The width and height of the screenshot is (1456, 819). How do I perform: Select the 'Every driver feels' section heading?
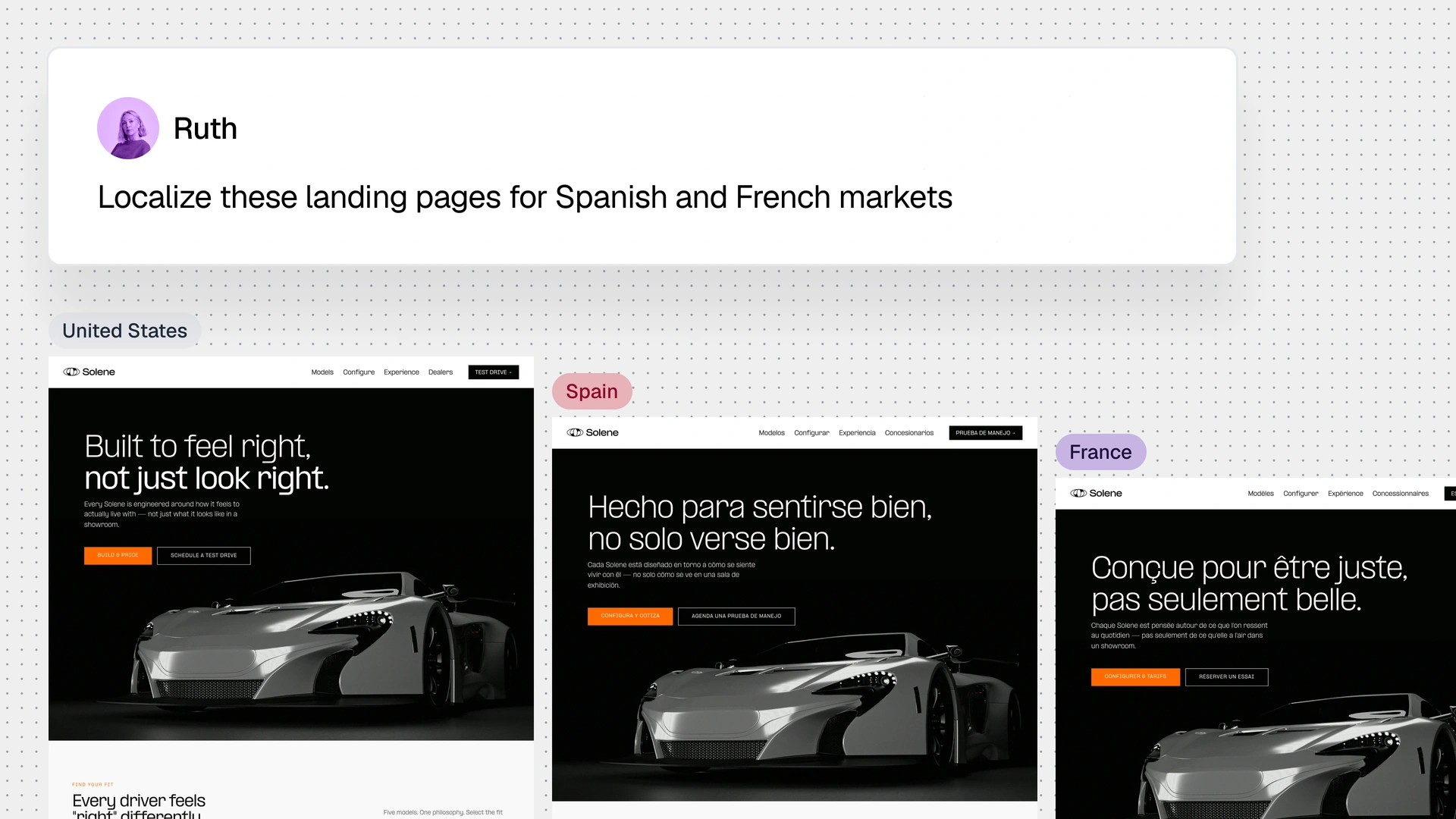[x=139, y=805]
